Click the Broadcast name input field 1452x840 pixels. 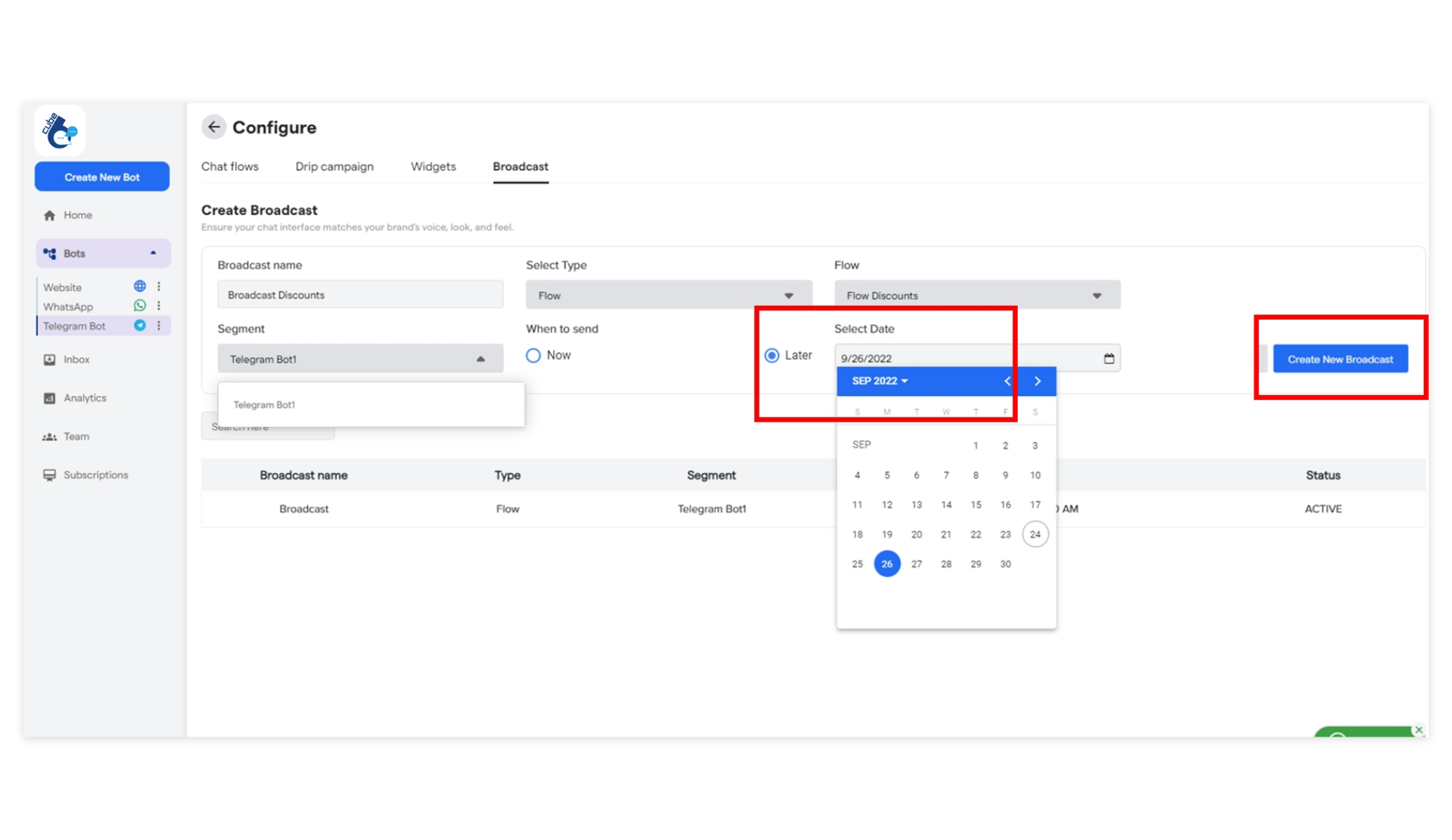tap(360, 295)
